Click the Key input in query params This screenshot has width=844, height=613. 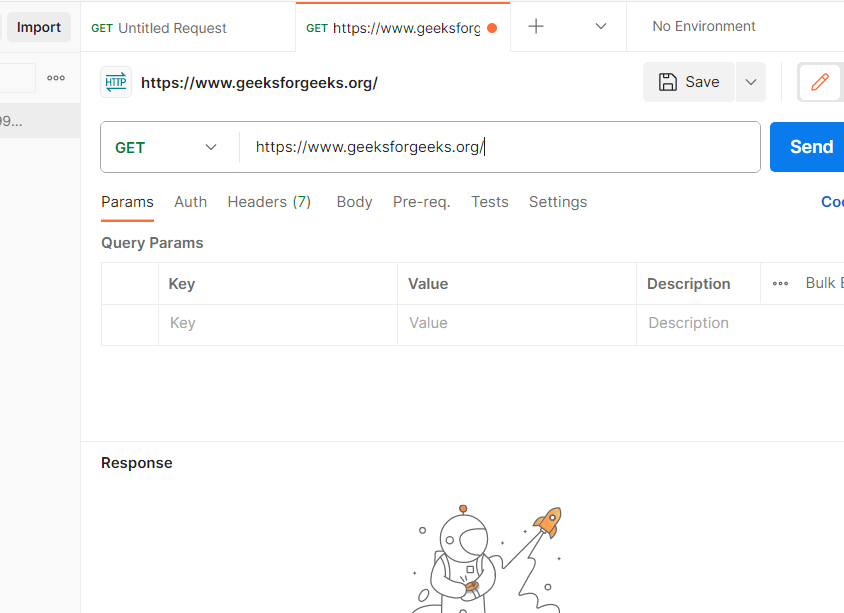(278, 323)
